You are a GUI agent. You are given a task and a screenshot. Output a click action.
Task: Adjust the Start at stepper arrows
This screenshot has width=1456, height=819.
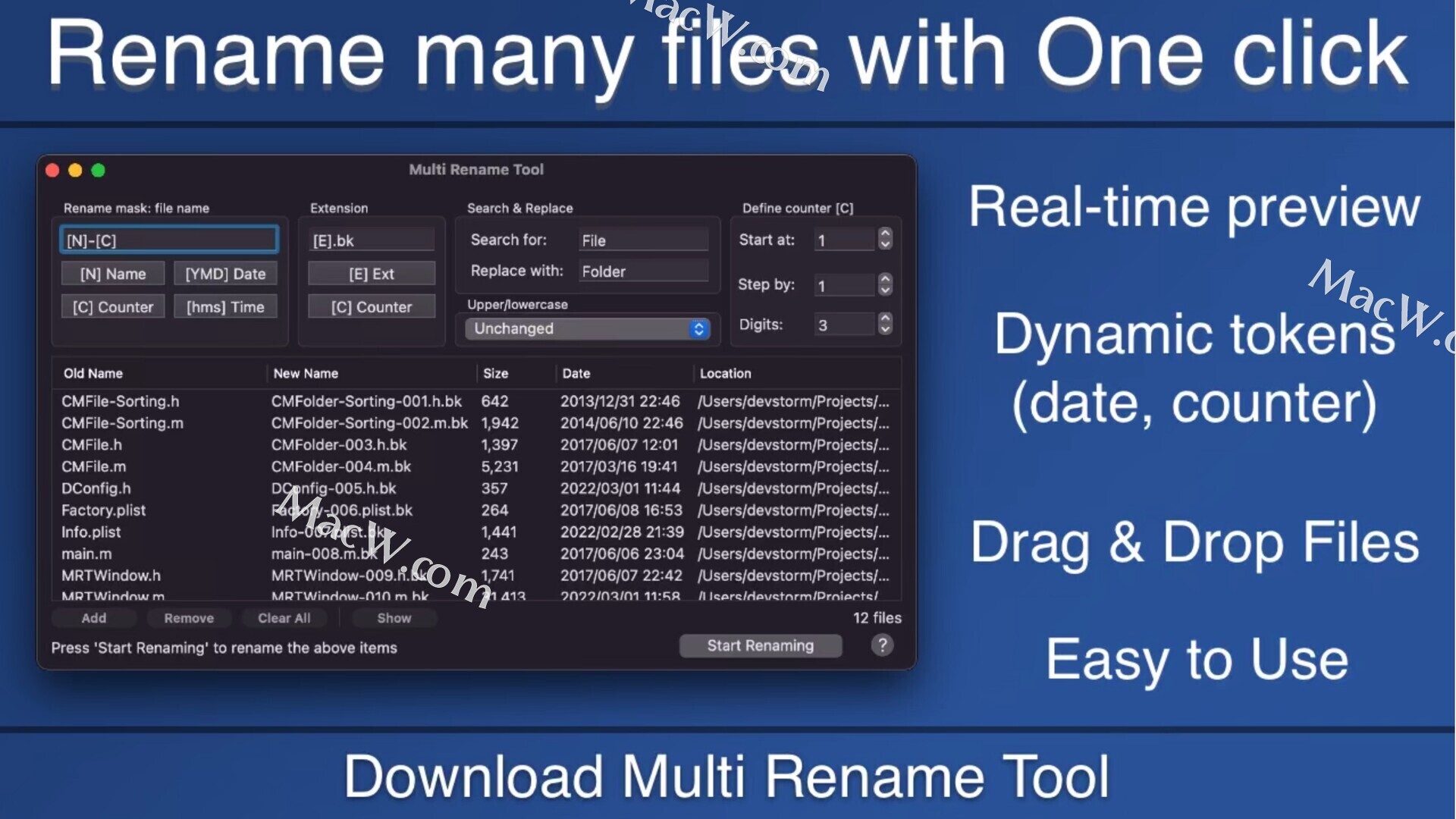884,239
